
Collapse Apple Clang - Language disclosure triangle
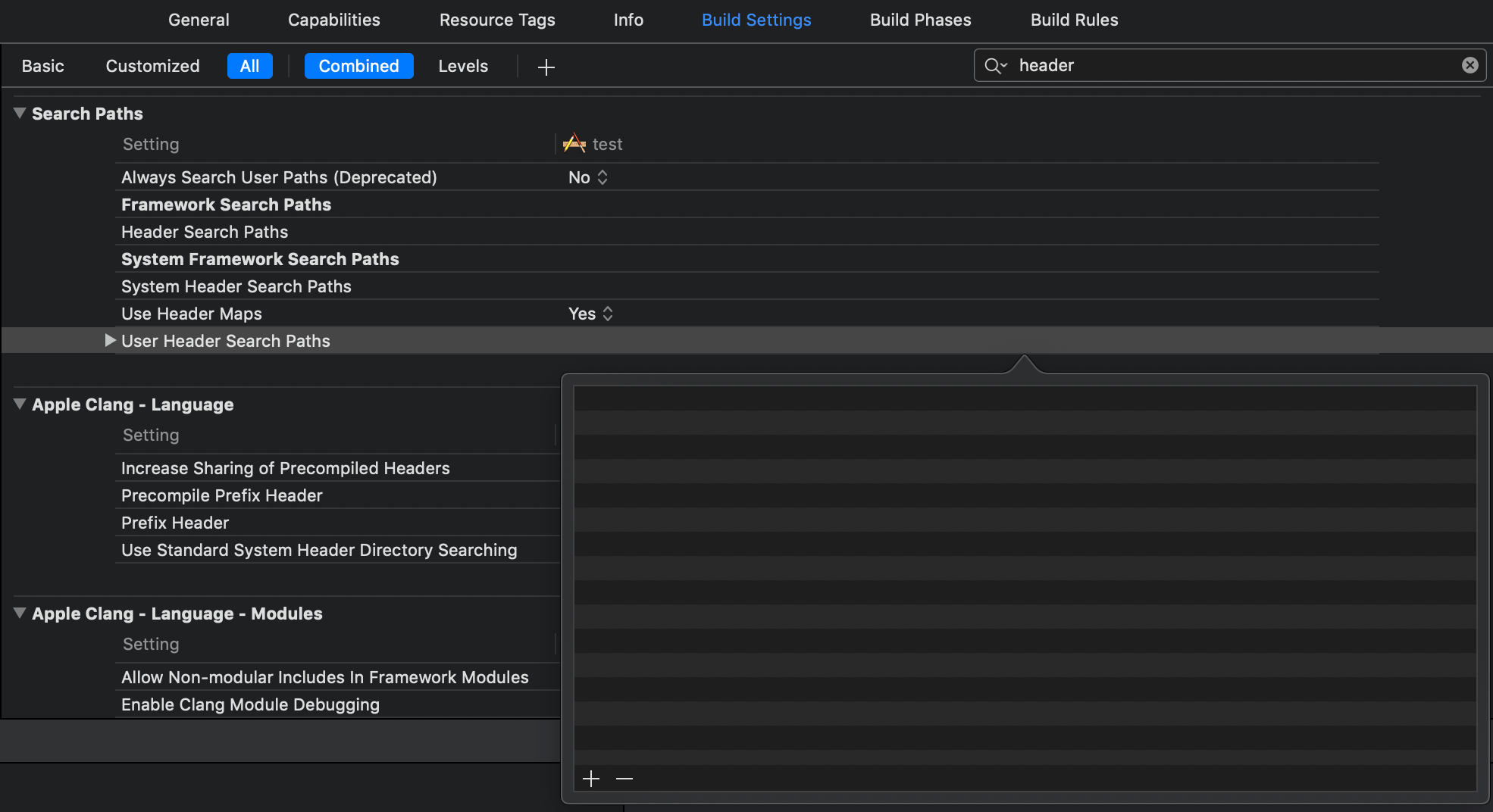(x=20, y=404)
